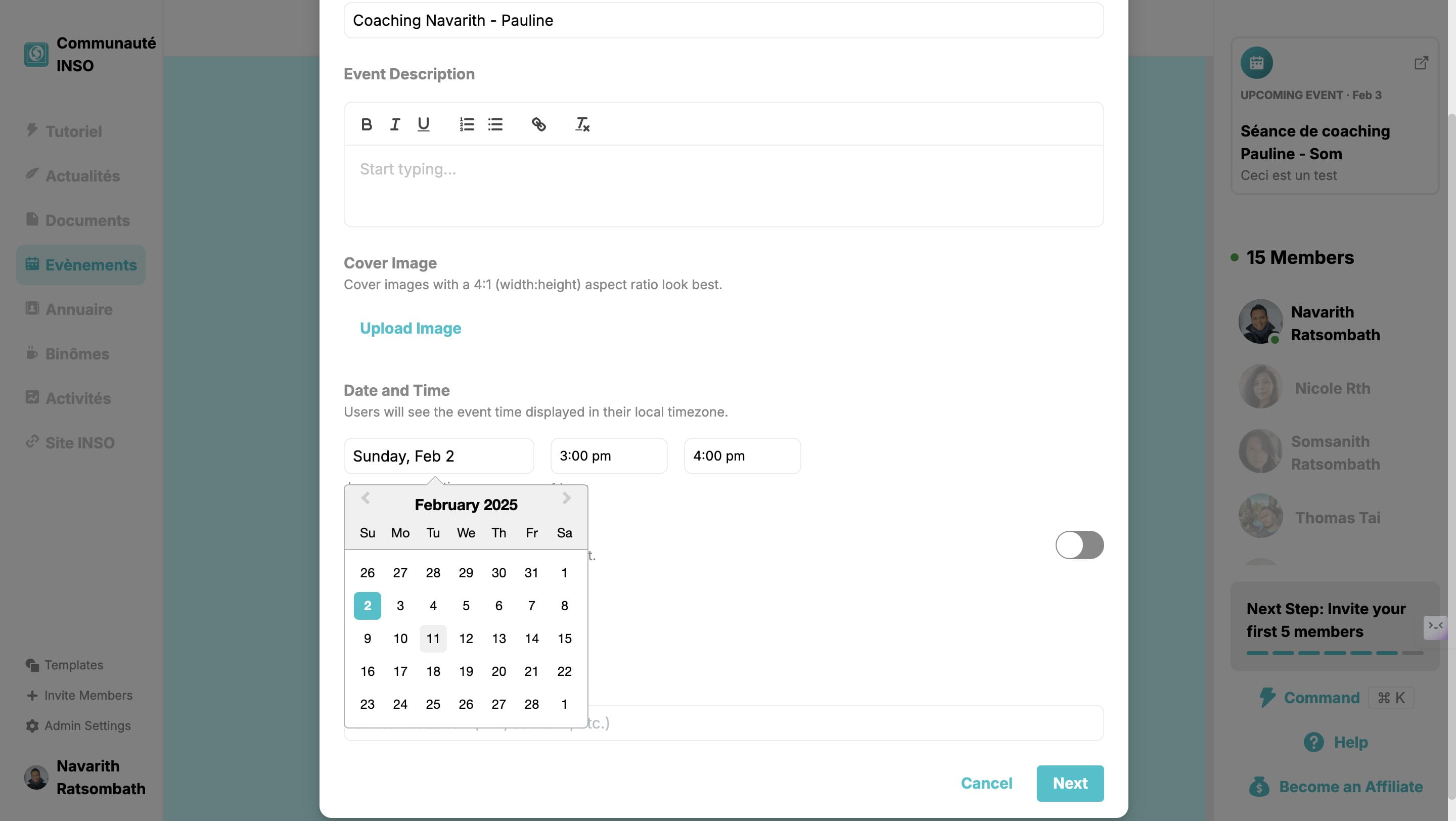Image resolution: width=1456 pixels, height=821 pixels.
Task: Toggle the switch beside the calendar
Action: (1079, 544)
